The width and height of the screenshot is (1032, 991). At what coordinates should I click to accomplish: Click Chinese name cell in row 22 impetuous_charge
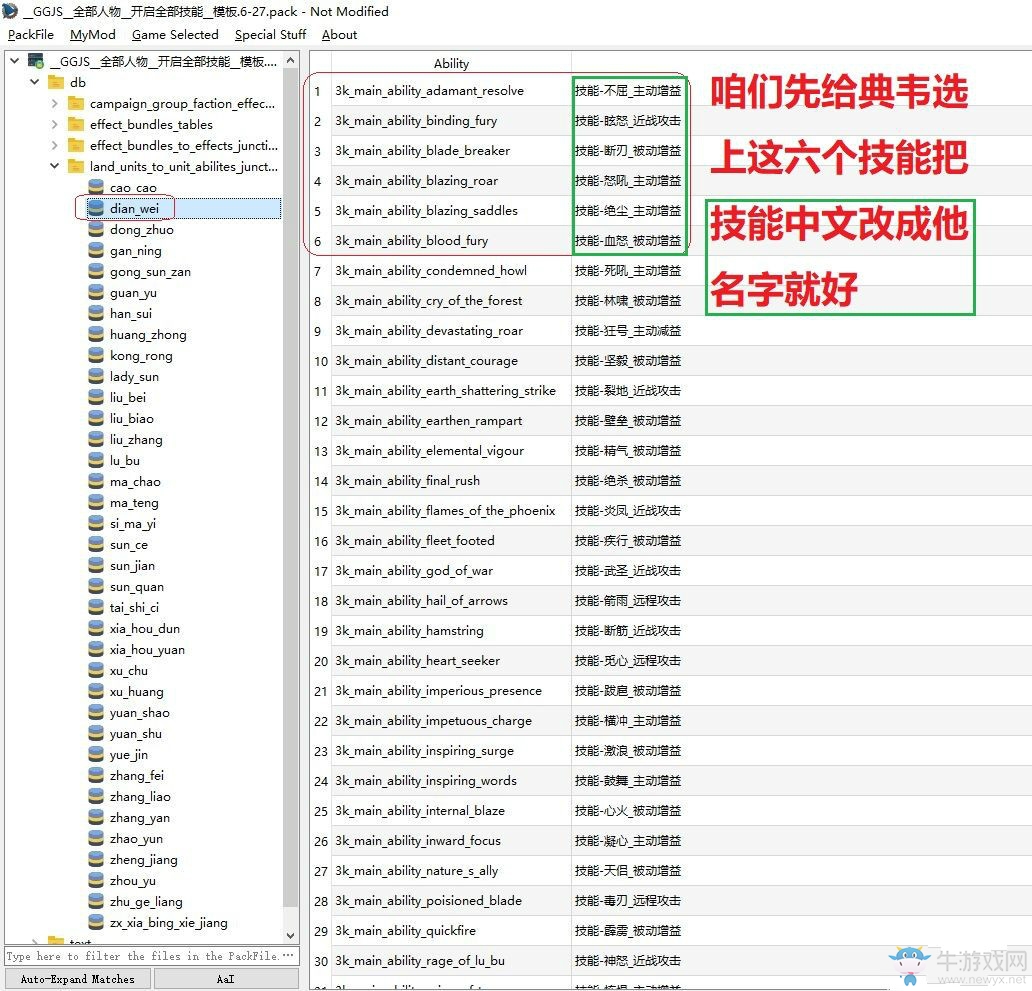[x=628, y=721]
